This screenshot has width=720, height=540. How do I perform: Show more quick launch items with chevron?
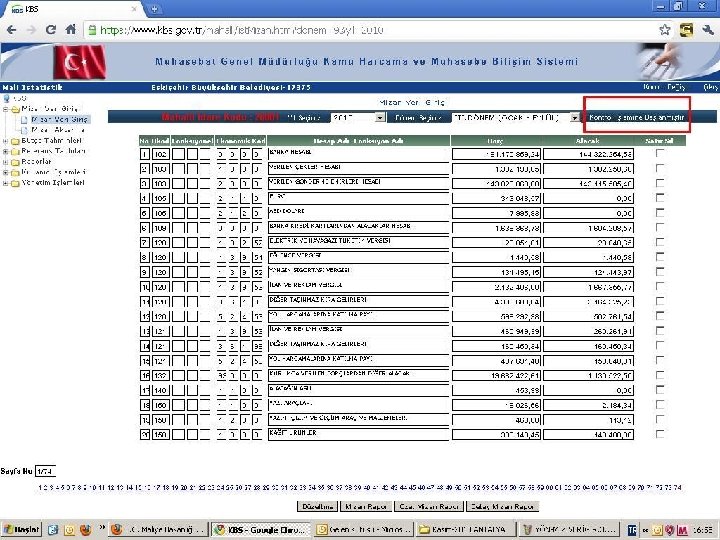[x=102, y=527]
